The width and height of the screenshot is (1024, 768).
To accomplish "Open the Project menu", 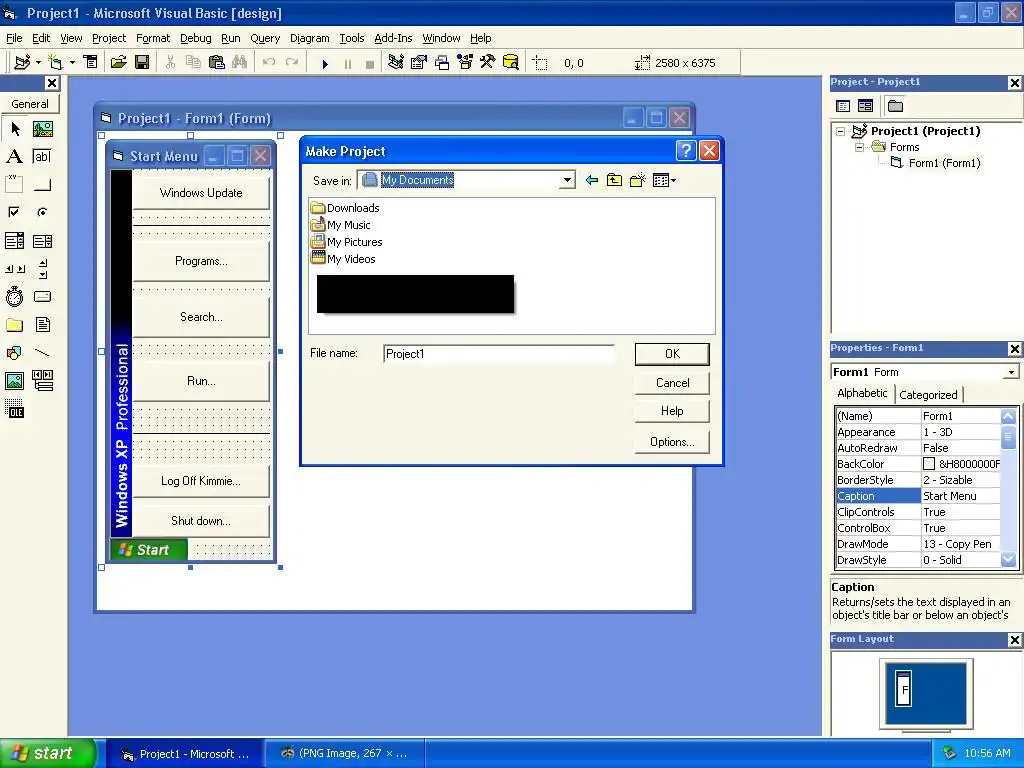I will [x=108, y=38].
